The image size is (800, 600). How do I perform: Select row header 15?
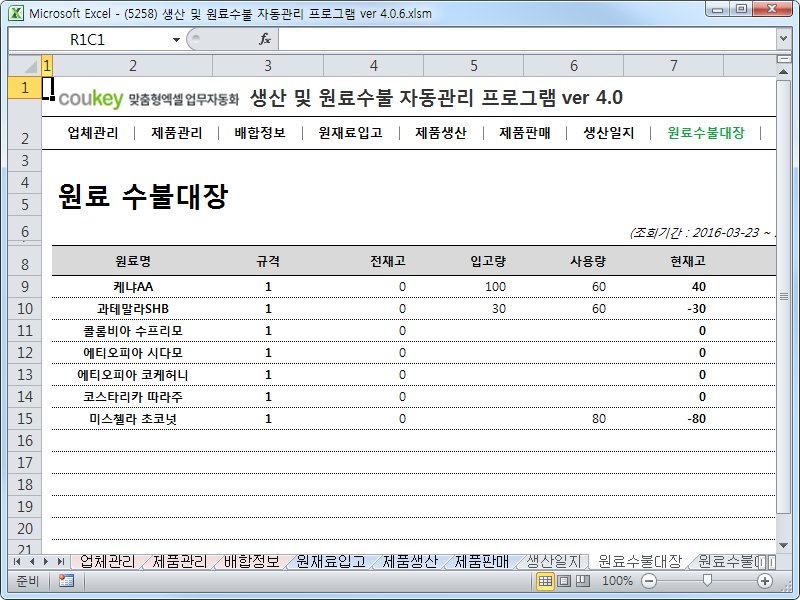pos(25,419)
